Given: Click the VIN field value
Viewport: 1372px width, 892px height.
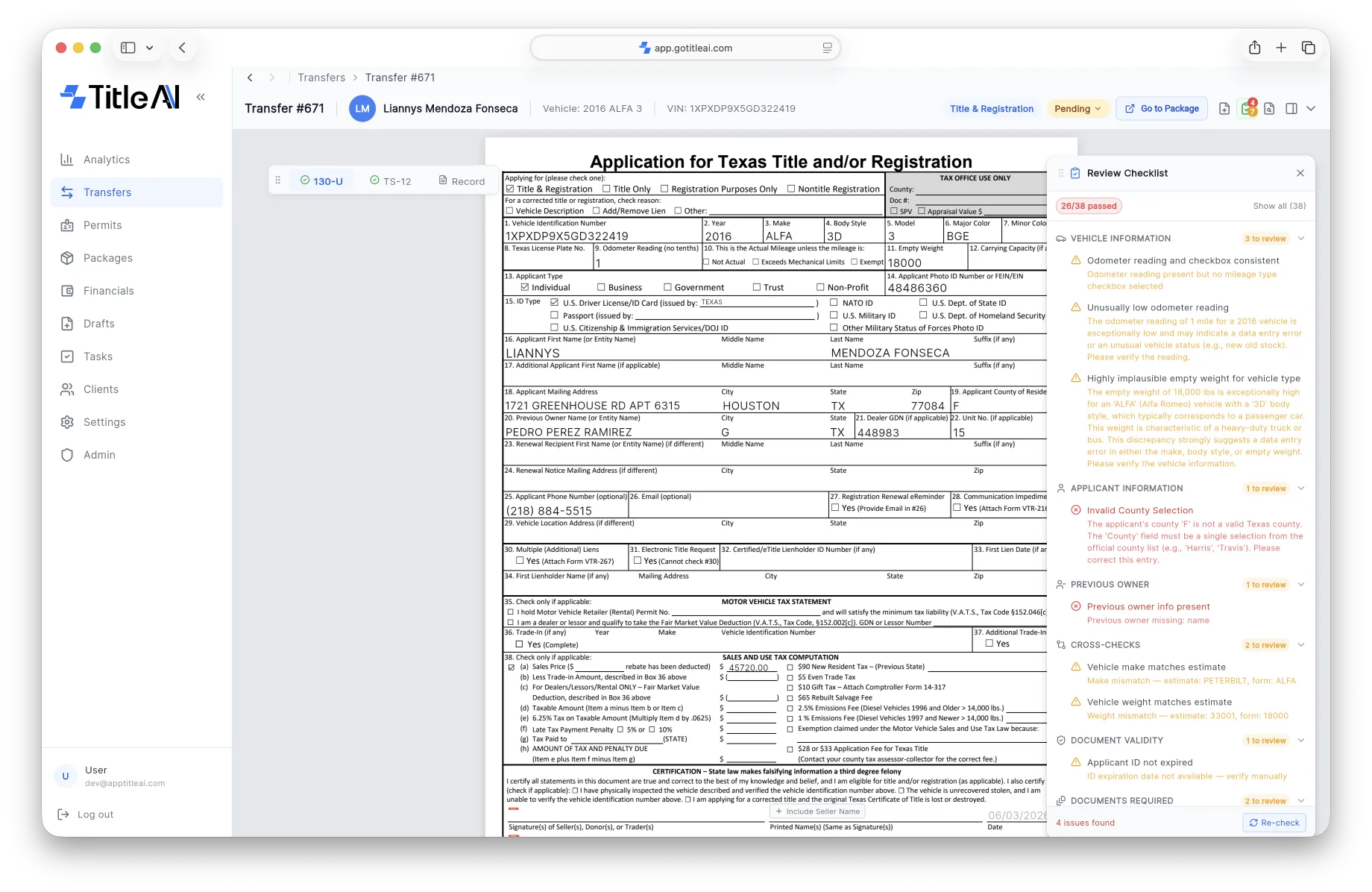Looking at the screenshot, I should click(x=567, y=236).
